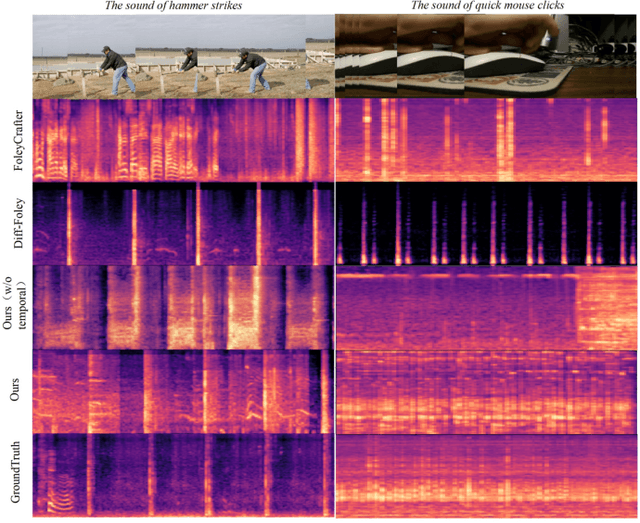Select the GroundTruth hammer strikes spectrogram

(182, 474)
